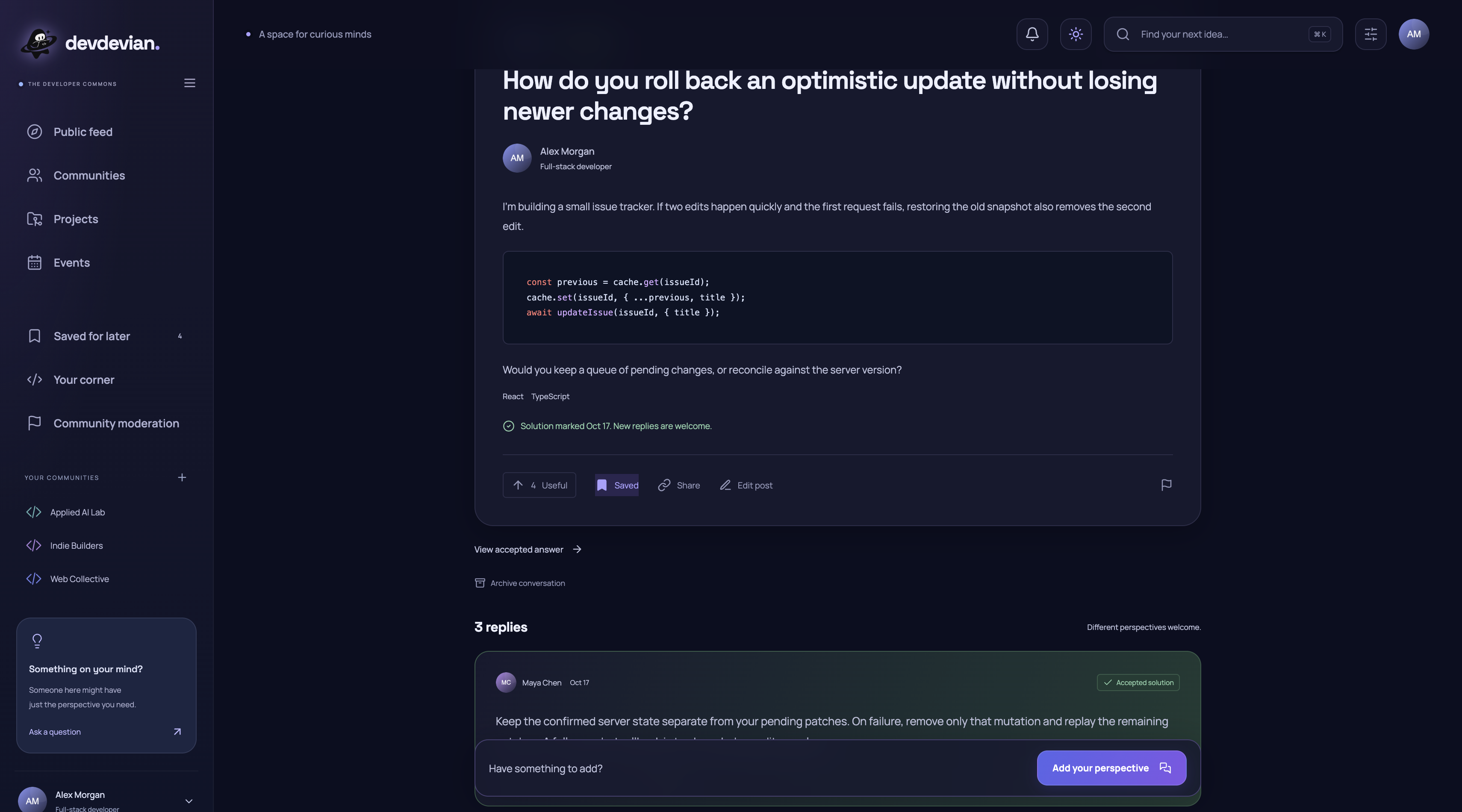1462x812 pixels.
Task: Collapse sidebar with hamburger icon
Action: point(189,83)
